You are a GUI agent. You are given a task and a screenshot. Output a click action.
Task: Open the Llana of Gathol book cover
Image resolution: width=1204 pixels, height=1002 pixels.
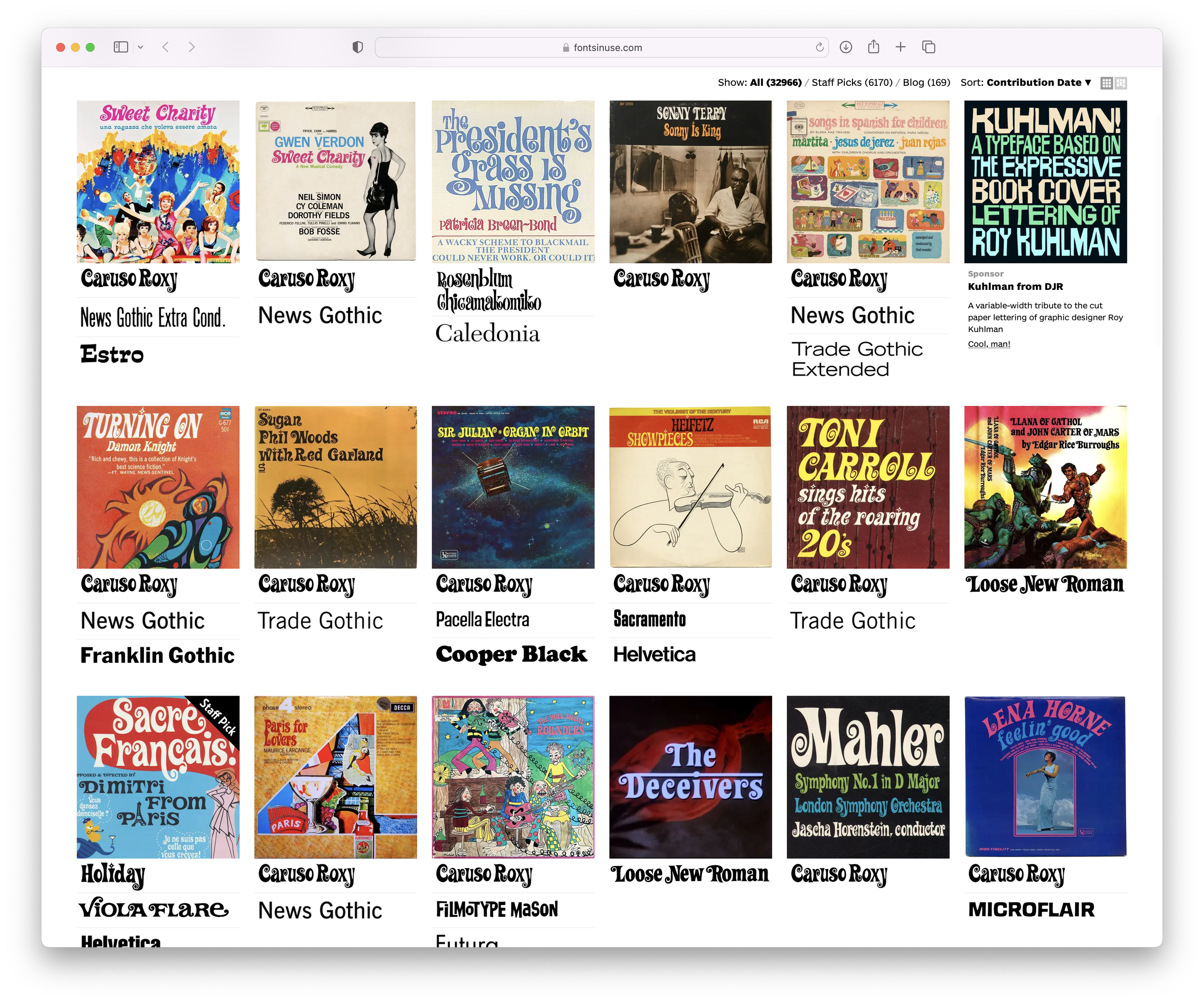pyautogui.click(x=1046, y=487)
